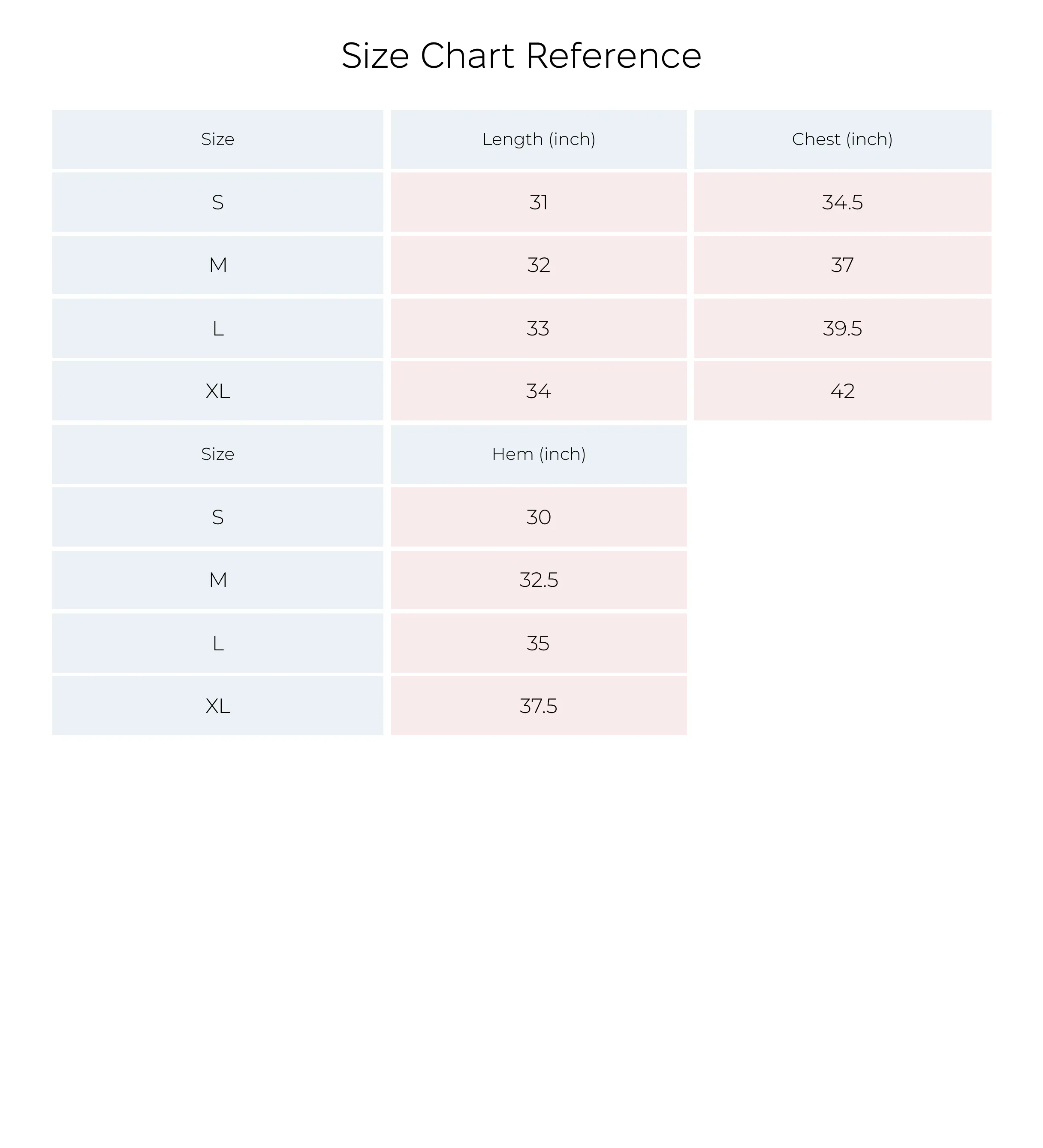1043x1148 pixels.
Task: Click length value 32
Action: (x=539, y=266)
